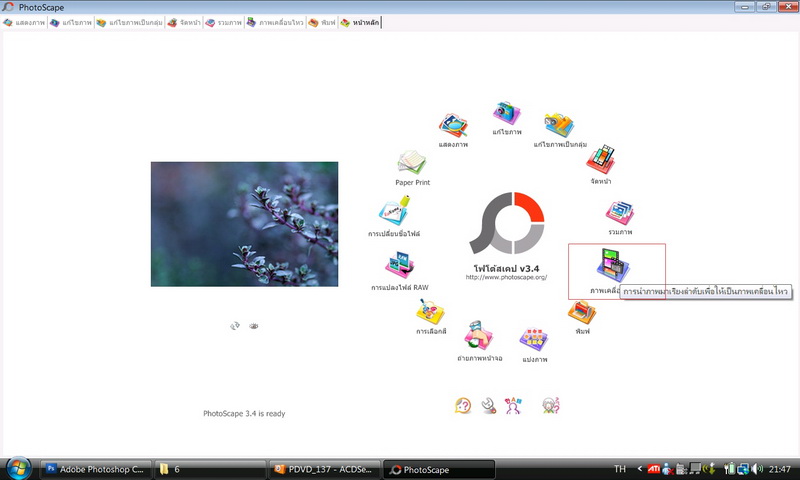The height and width of the screenshot is (480, 800).
Task: Switch to the แก้ไขภาพเป็นกลุ่ม tab
Action: 130,22
